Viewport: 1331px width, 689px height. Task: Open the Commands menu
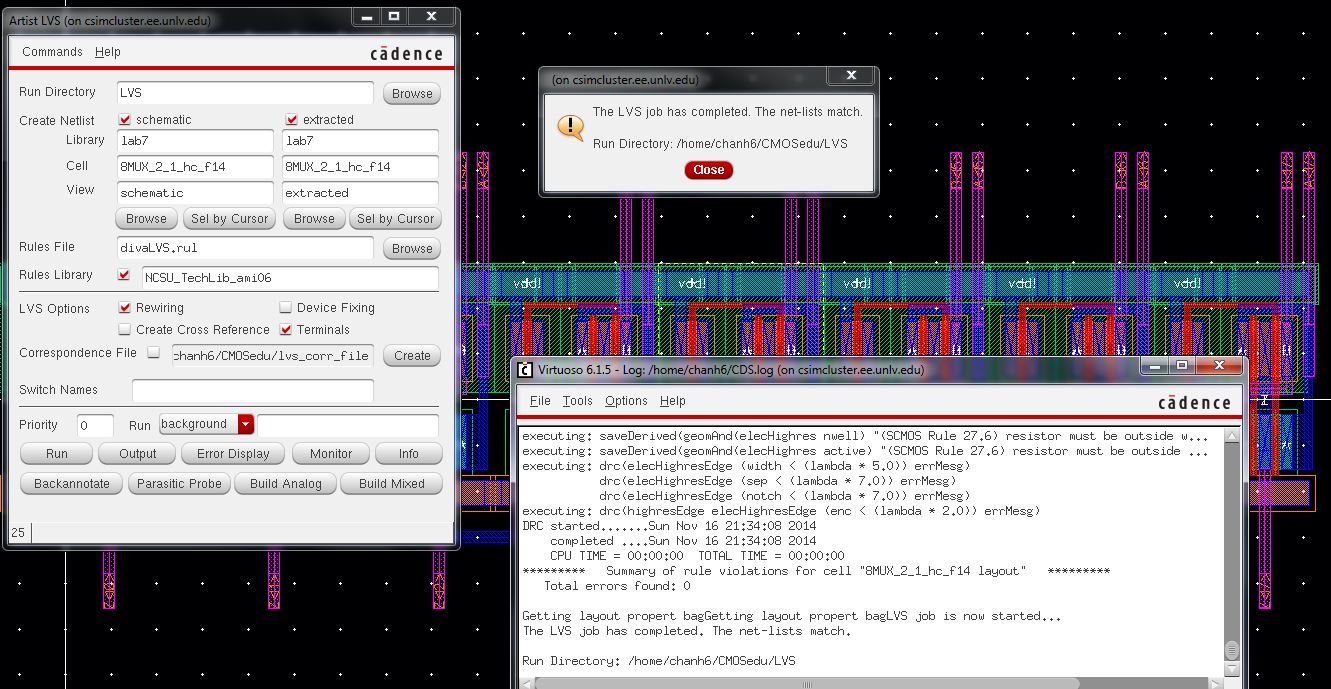click(51, 52)
